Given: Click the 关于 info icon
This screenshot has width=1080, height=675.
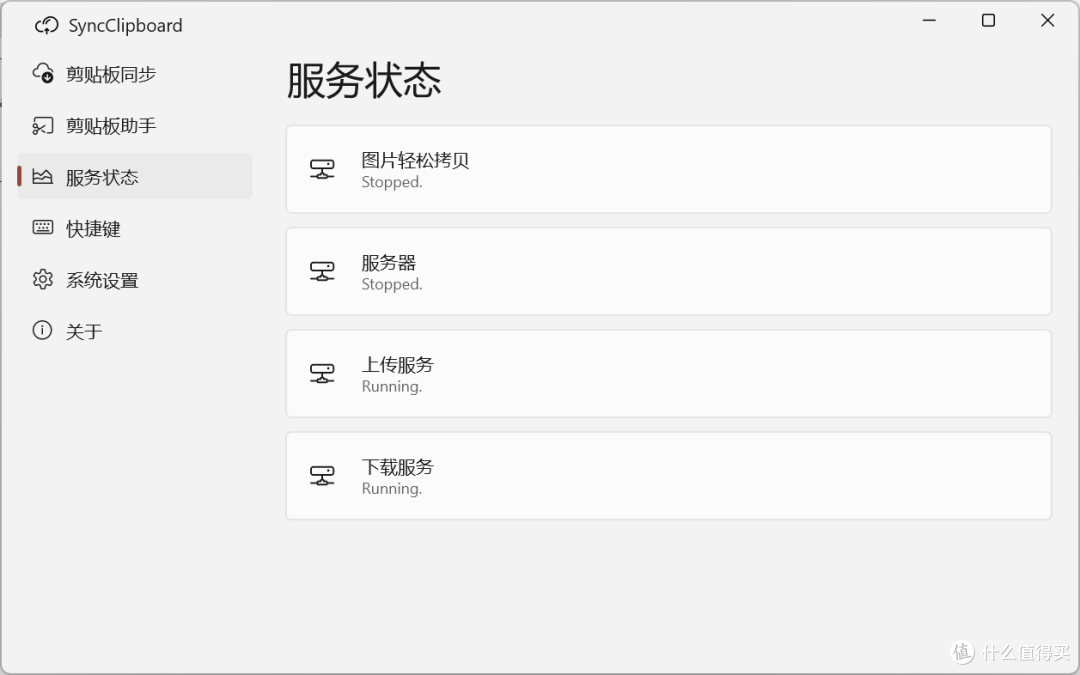Looking at the screenshot, I should pos(42,331).
